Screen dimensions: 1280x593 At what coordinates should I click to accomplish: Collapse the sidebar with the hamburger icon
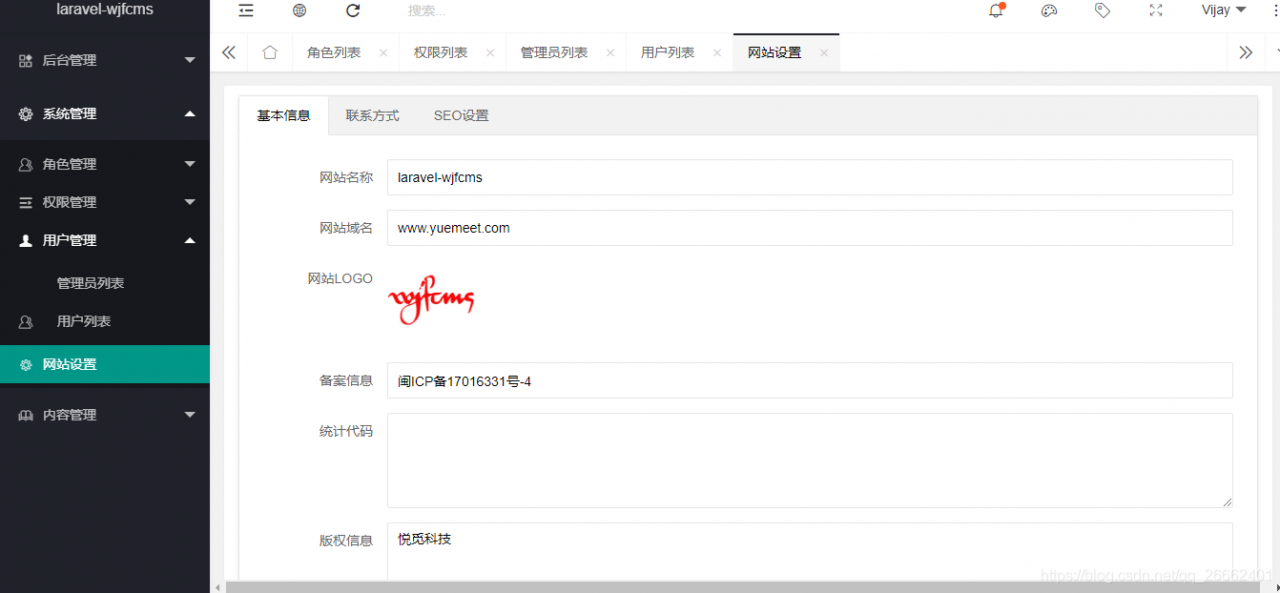[x=246, y=11]
